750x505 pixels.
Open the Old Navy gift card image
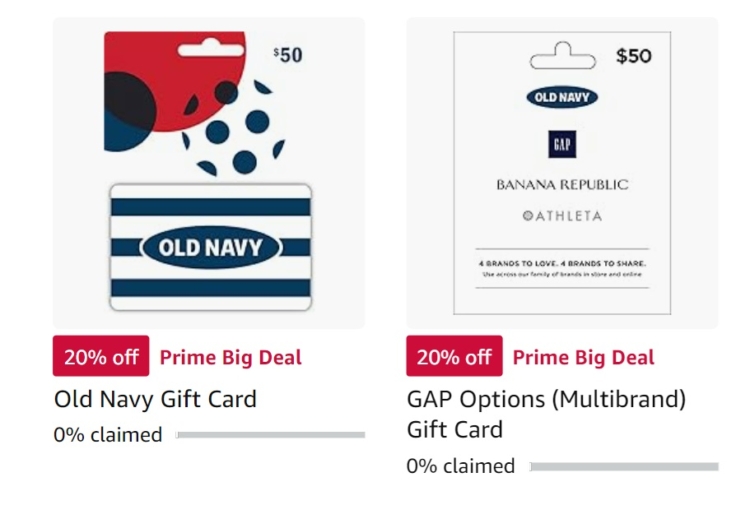pos(209,173)
